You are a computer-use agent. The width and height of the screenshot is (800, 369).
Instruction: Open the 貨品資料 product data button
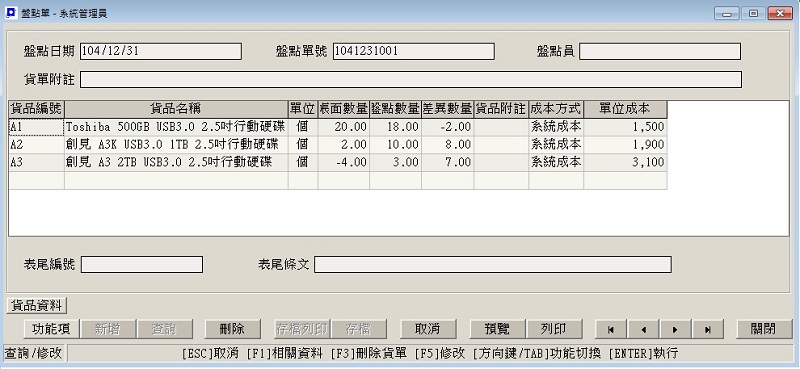coord(37,306)
